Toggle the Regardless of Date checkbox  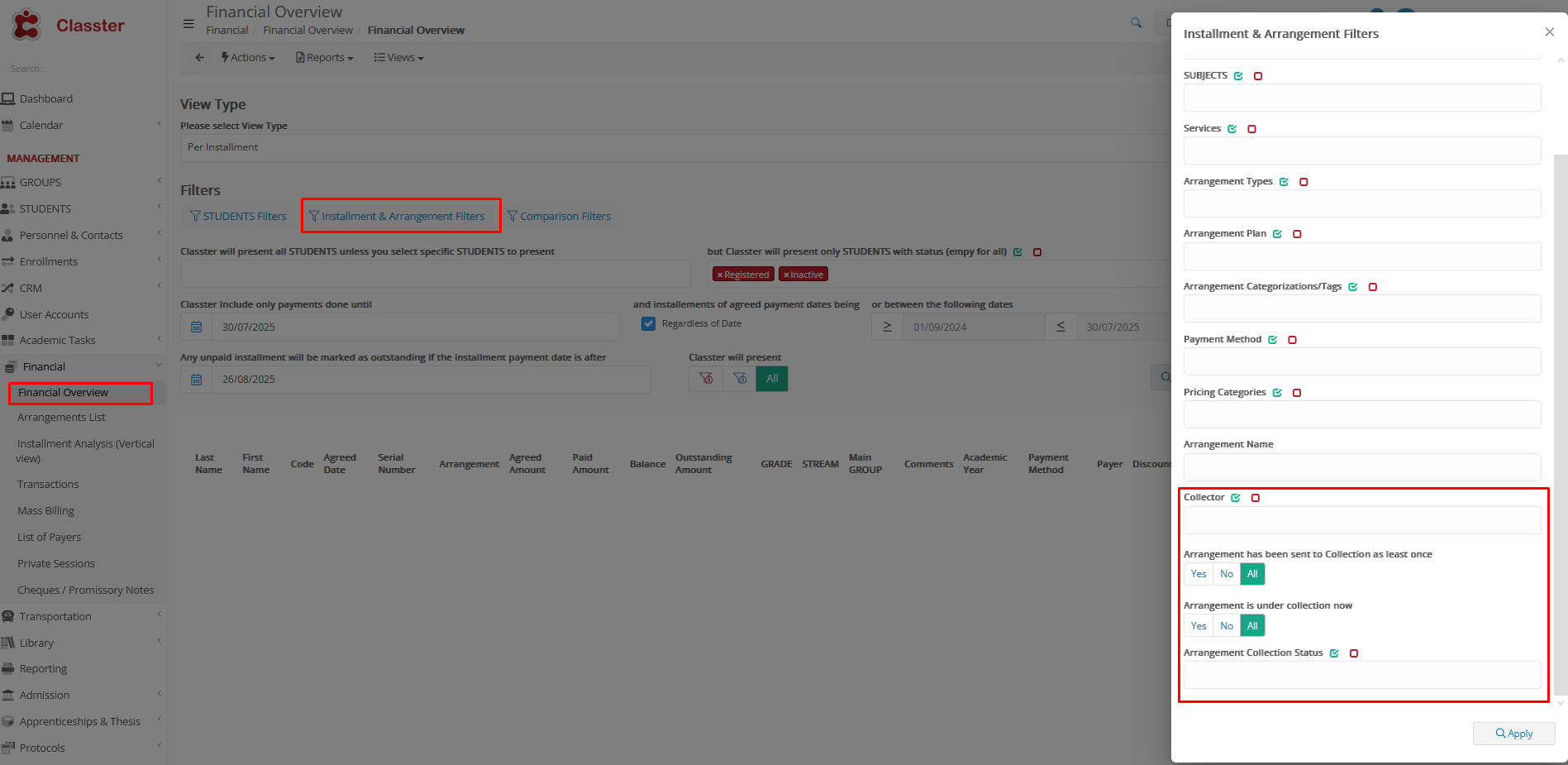click(649, 324)
